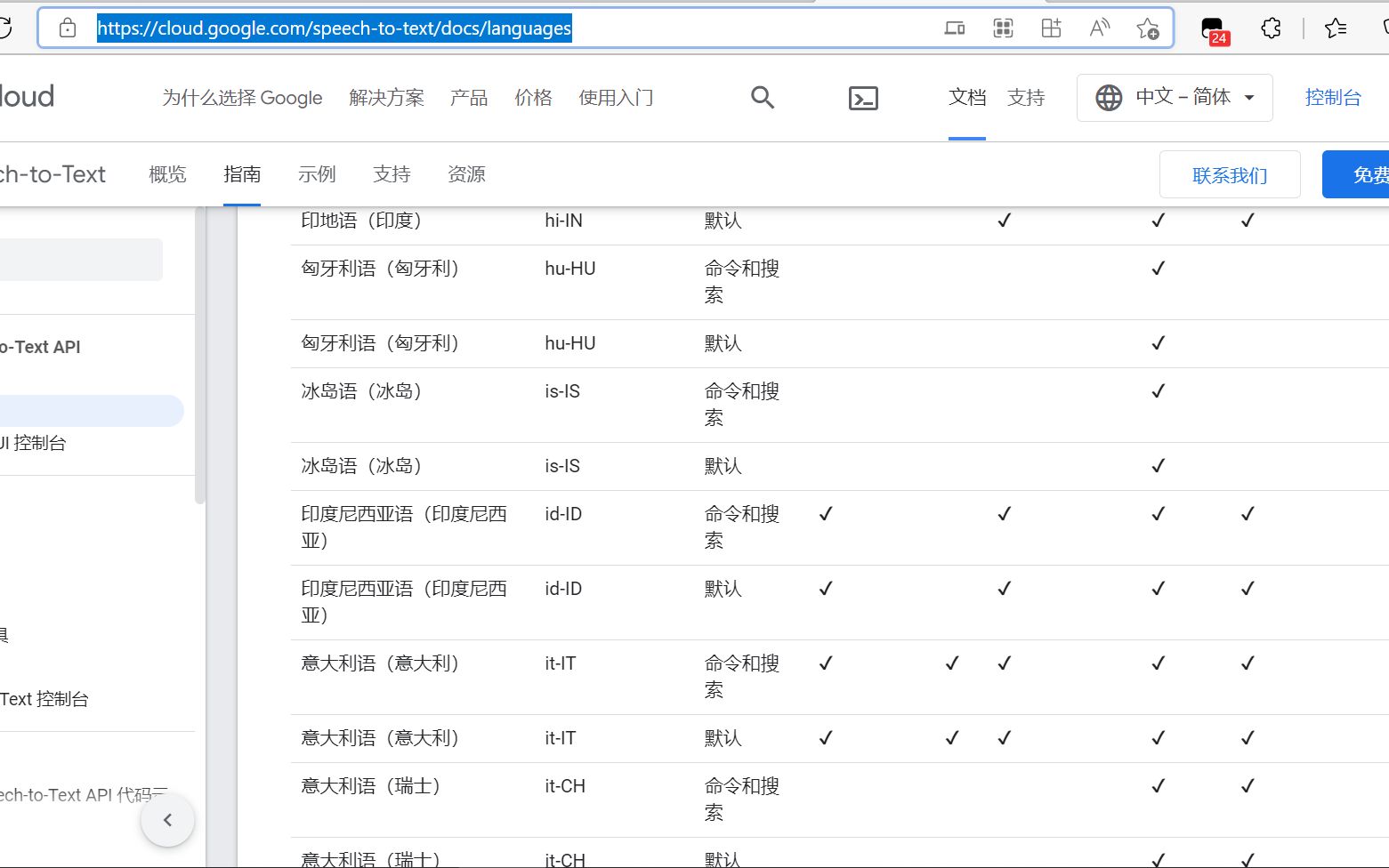Click the site info lock icon

pyautogui.click(x=68, y=28)
